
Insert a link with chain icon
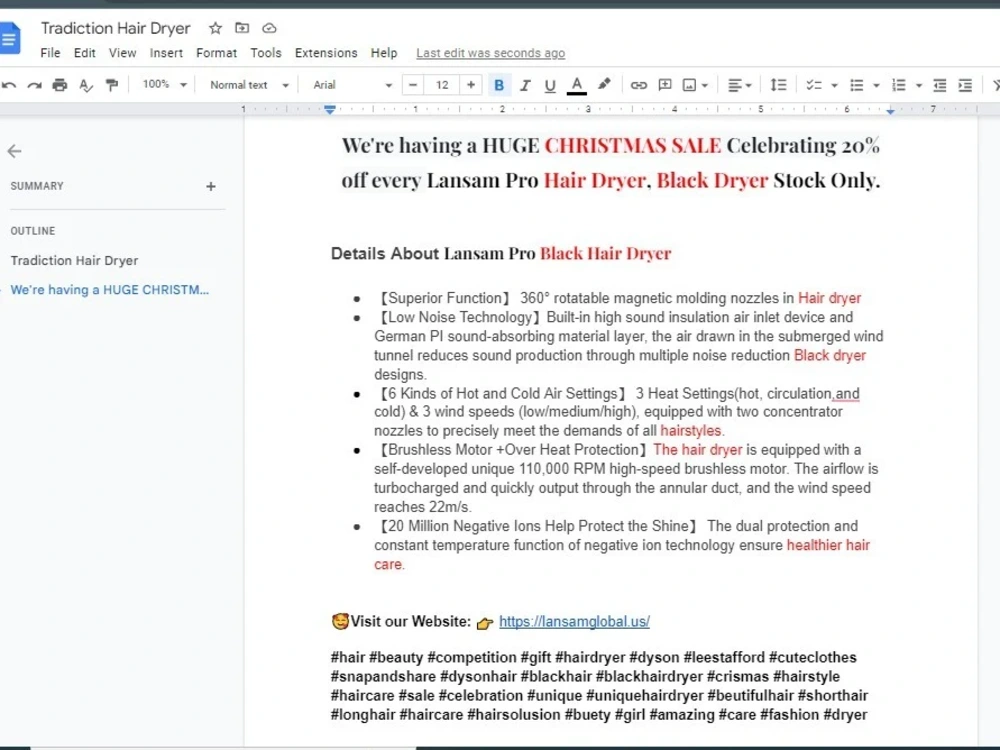click(638, 85)
